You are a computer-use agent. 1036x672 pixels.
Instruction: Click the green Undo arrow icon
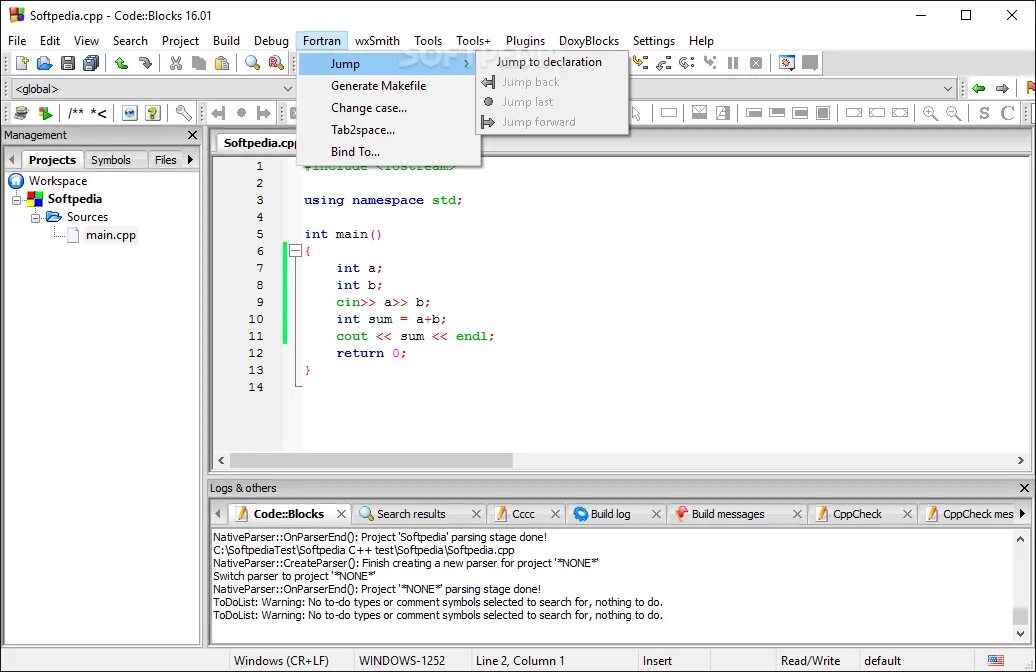tap(121, 63)
